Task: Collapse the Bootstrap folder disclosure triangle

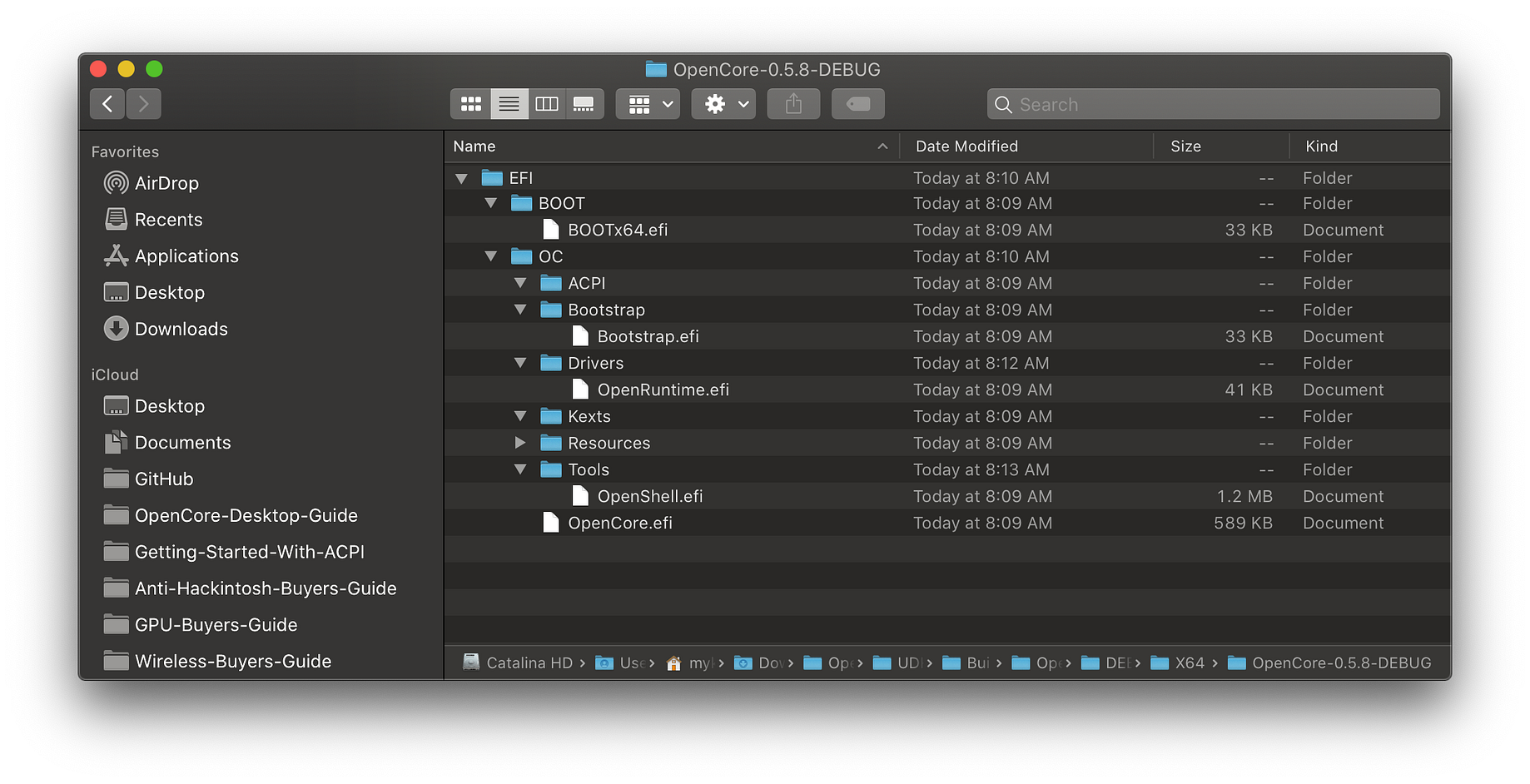Action: [x=520, y=310]
